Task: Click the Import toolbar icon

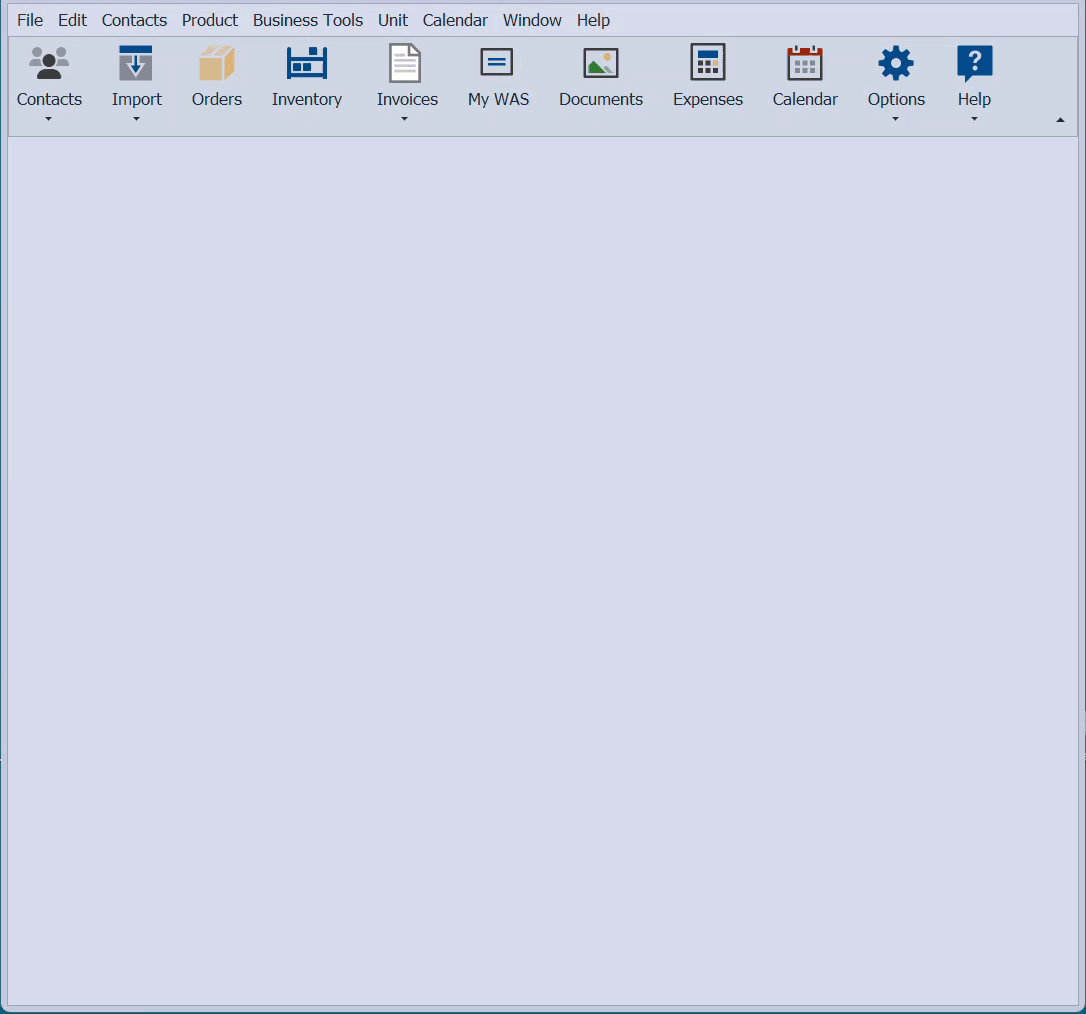Action: point(136,63)
